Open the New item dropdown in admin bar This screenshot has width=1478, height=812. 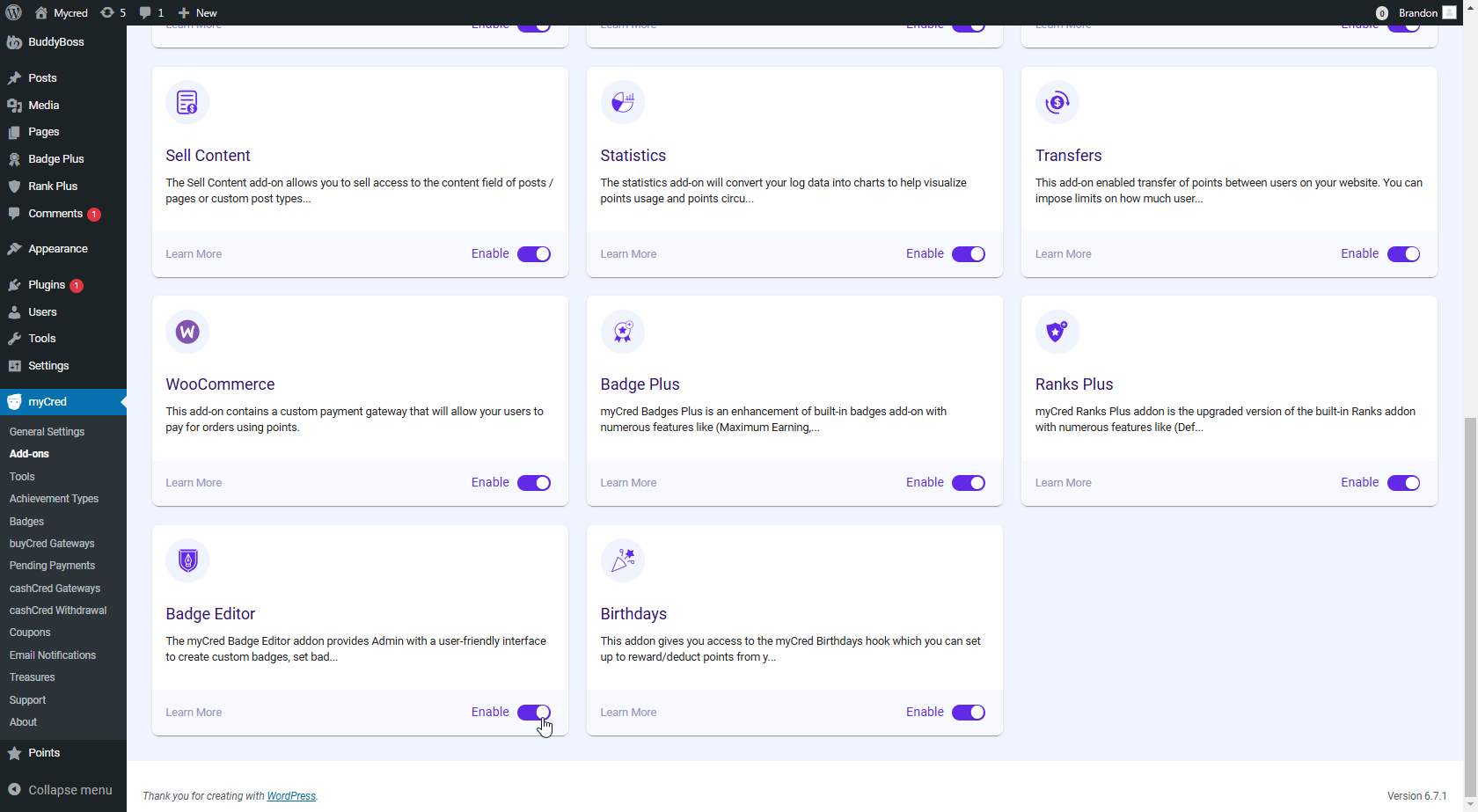196,12
